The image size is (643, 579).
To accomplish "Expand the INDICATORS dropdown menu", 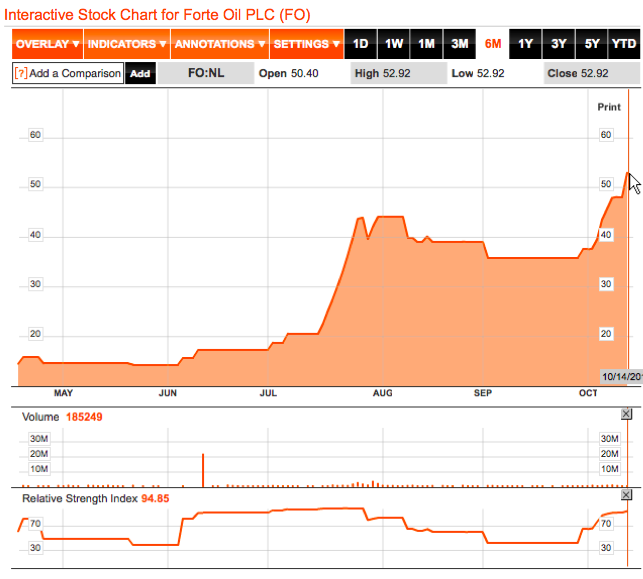I will click(127, 44).
